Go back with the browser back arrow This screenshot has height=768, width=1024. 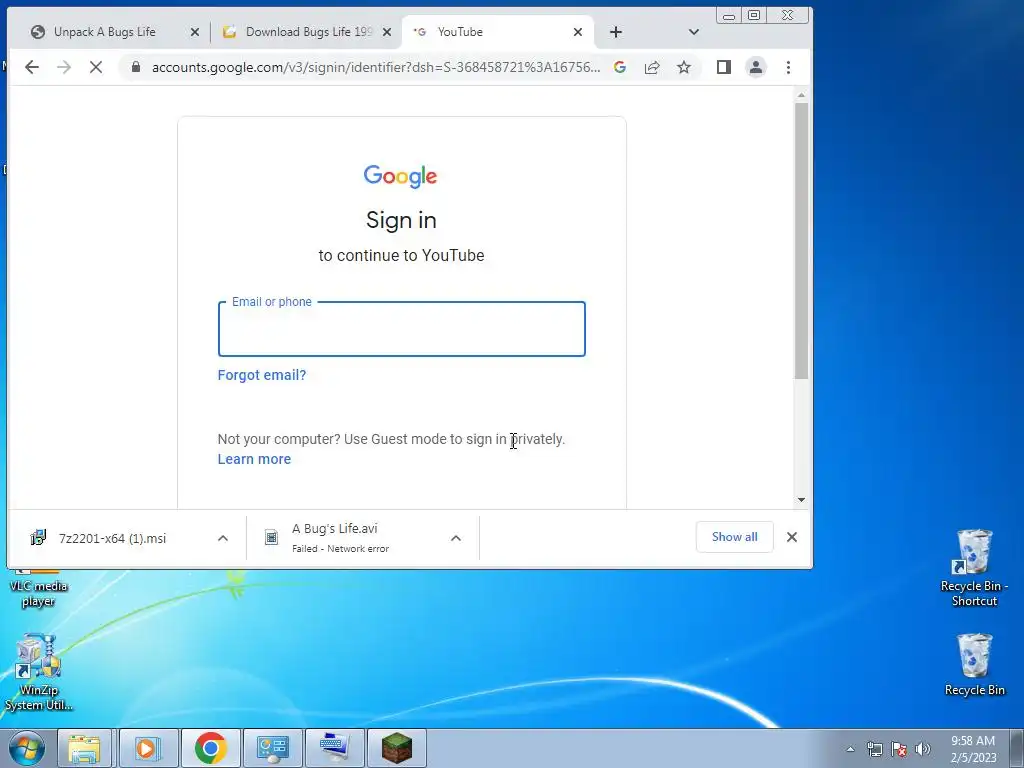click(x=32, y=67)
